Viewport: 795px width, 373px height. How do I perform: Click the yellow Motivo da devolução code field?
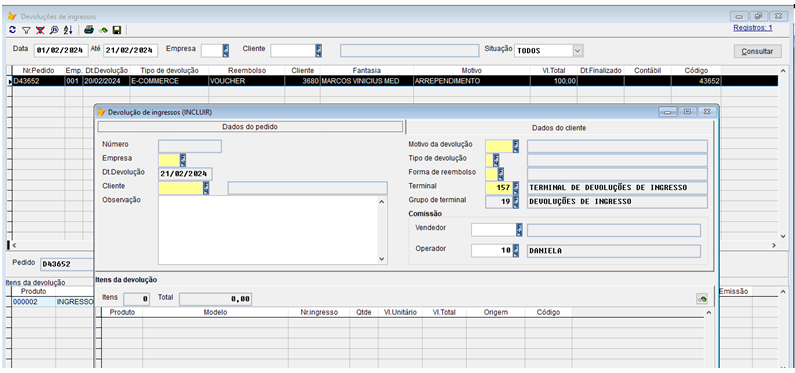pos(499,146)
